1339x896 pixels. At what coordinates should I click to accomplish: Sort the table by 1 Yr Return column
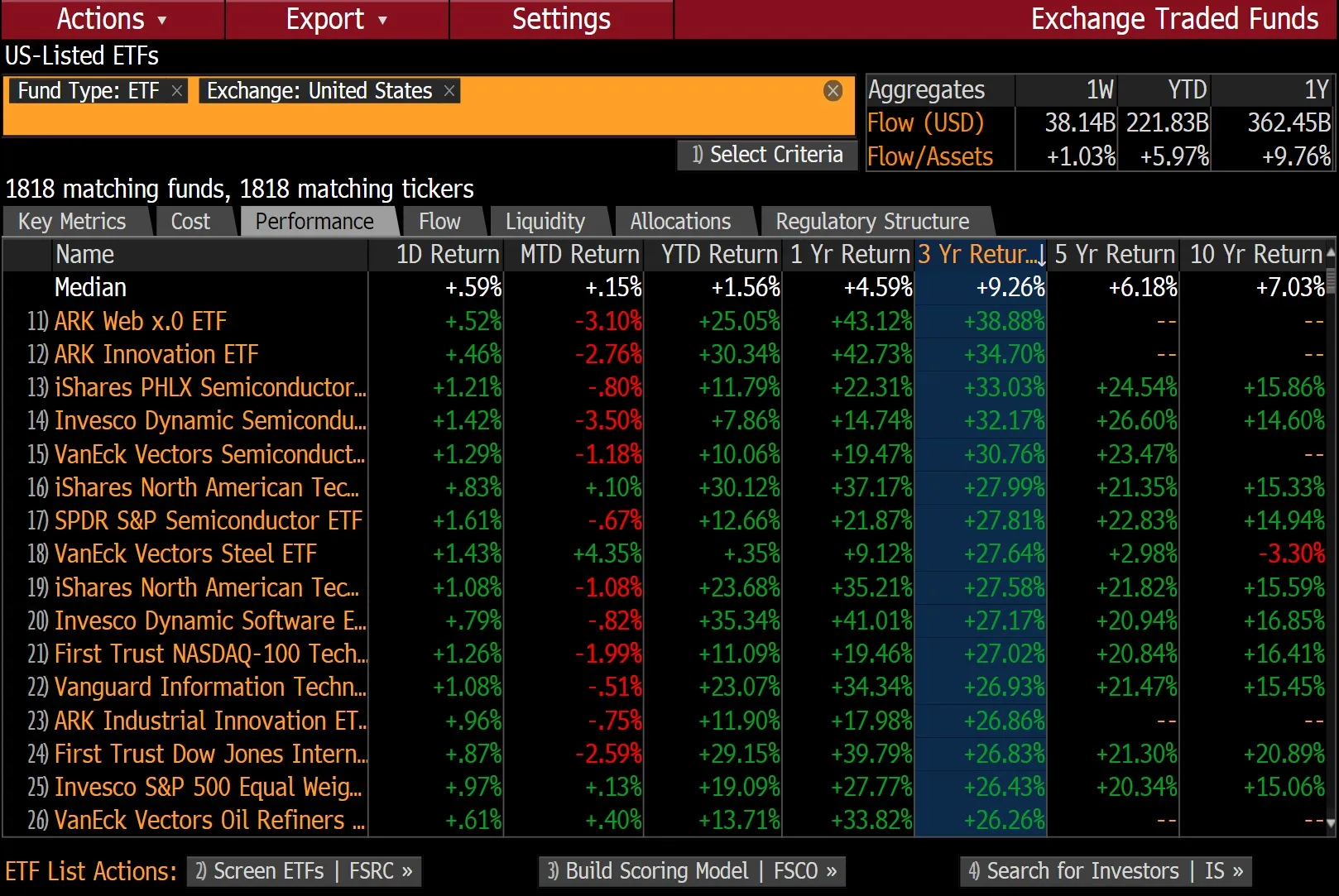point(849,255)
